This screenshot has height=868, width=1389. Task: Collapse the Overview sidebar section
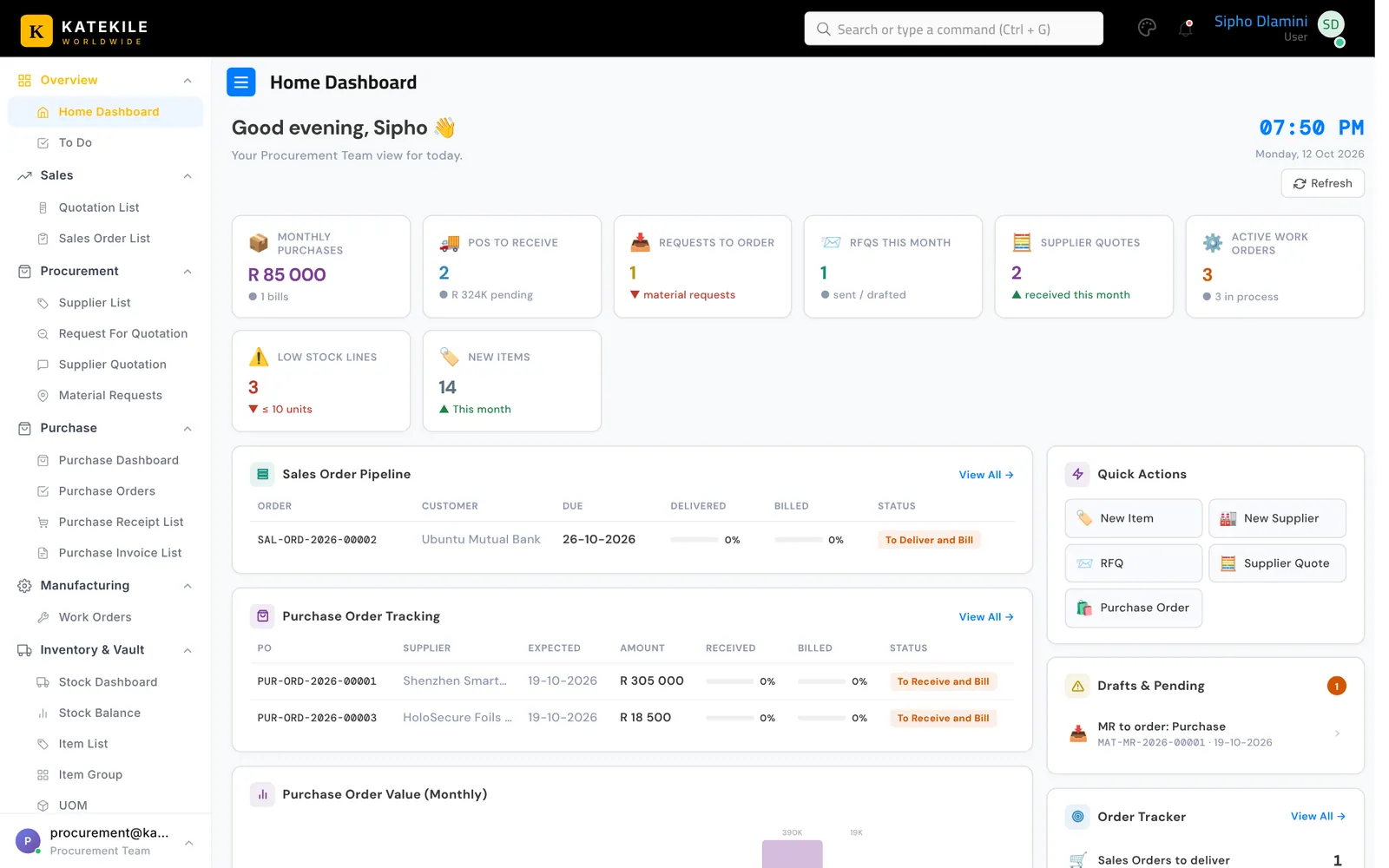tap(188, 81)
